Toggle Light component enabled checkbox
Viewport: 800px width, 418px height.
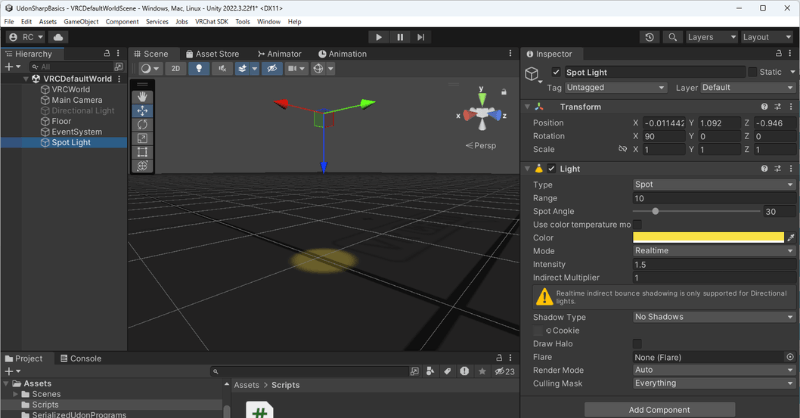pyautogui.click(x=551, y=169)
